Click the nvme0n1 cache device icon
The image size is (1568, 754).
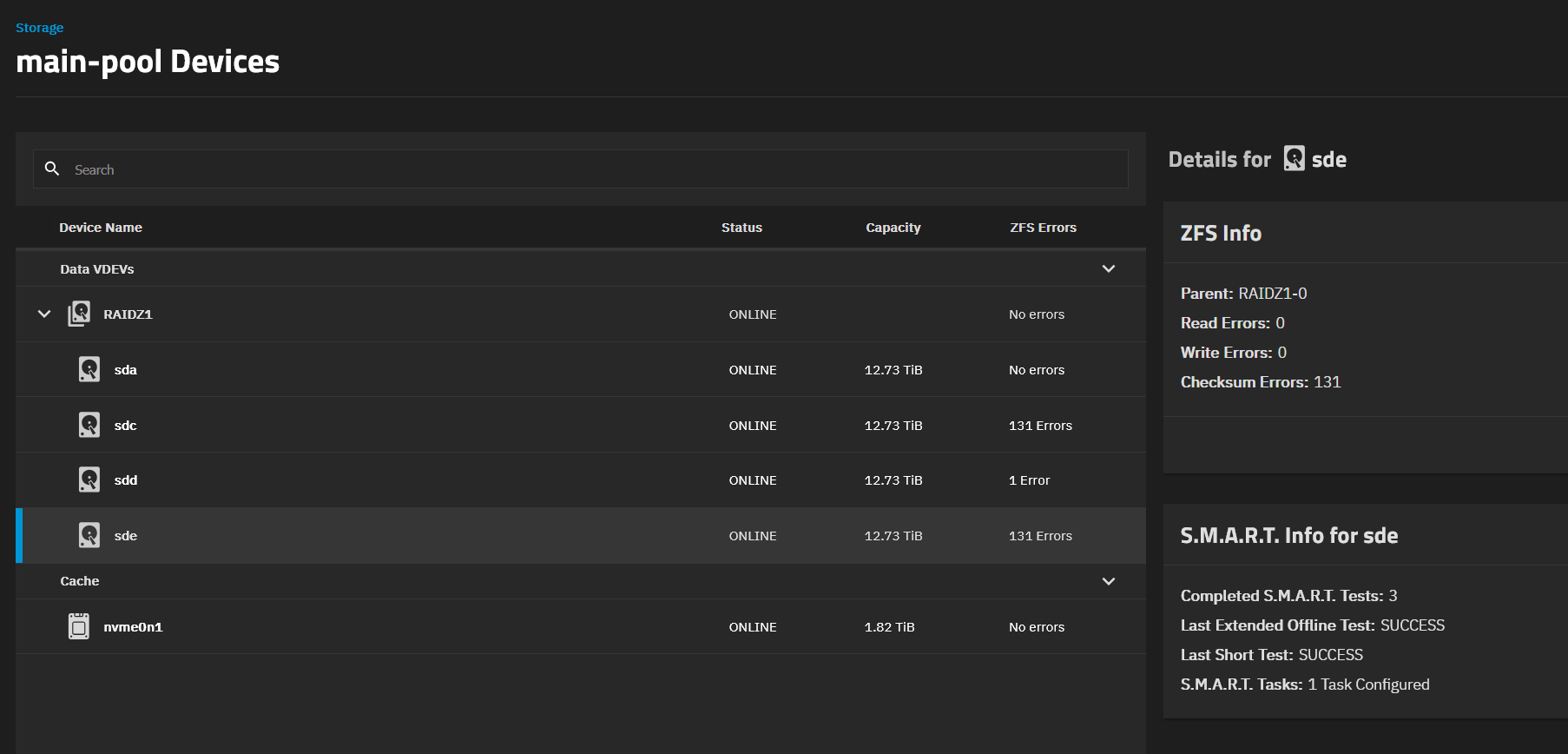pyautogui.click(x=79, y=626)
